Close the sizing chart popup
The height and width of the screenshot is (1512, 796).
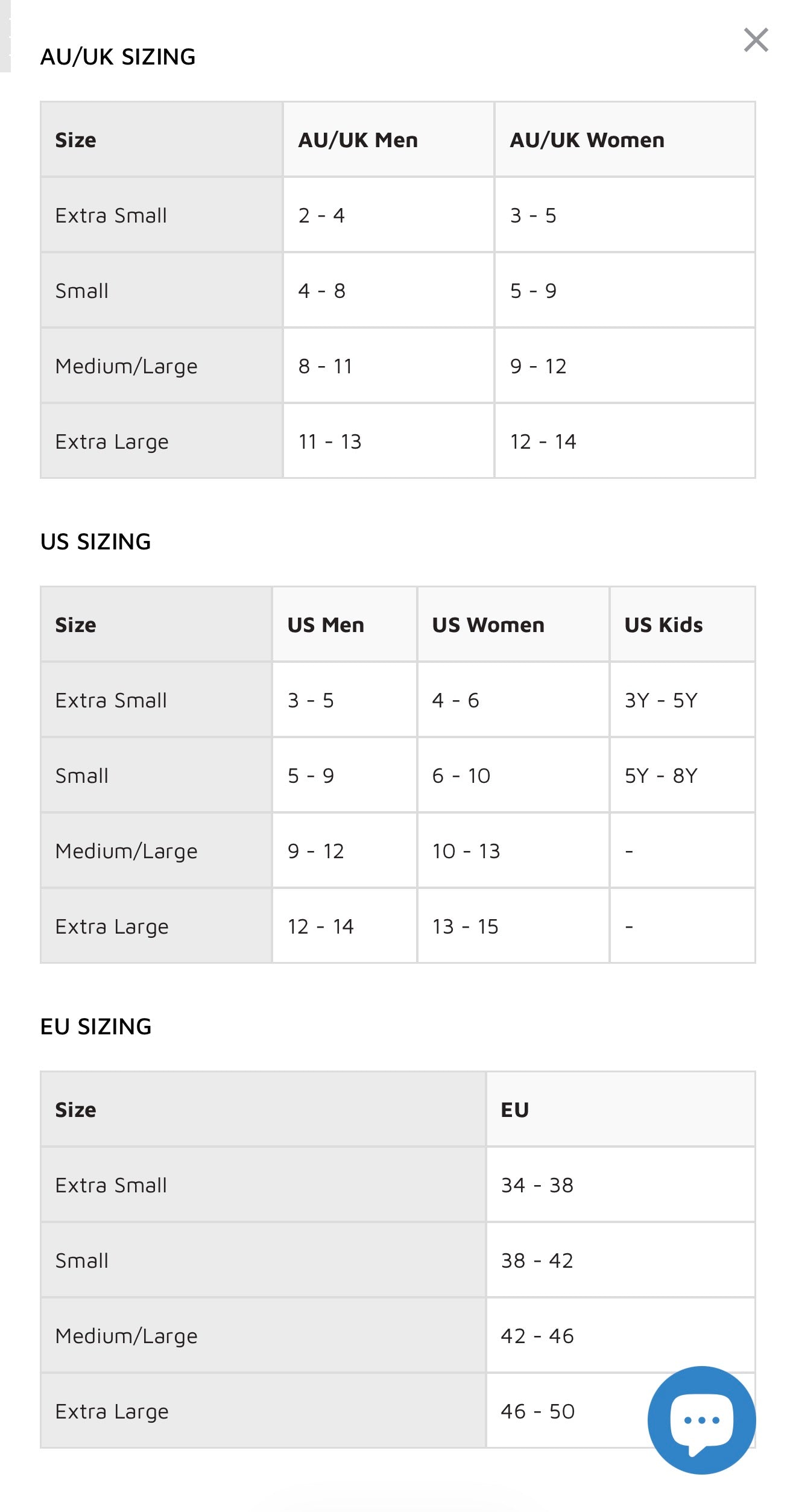tap(756, 40)
